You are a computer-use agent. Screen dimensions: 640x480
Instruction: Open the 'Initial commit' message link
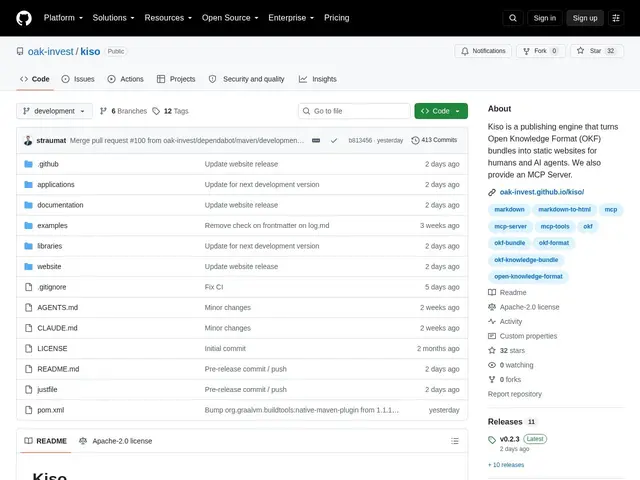[225, 349]
